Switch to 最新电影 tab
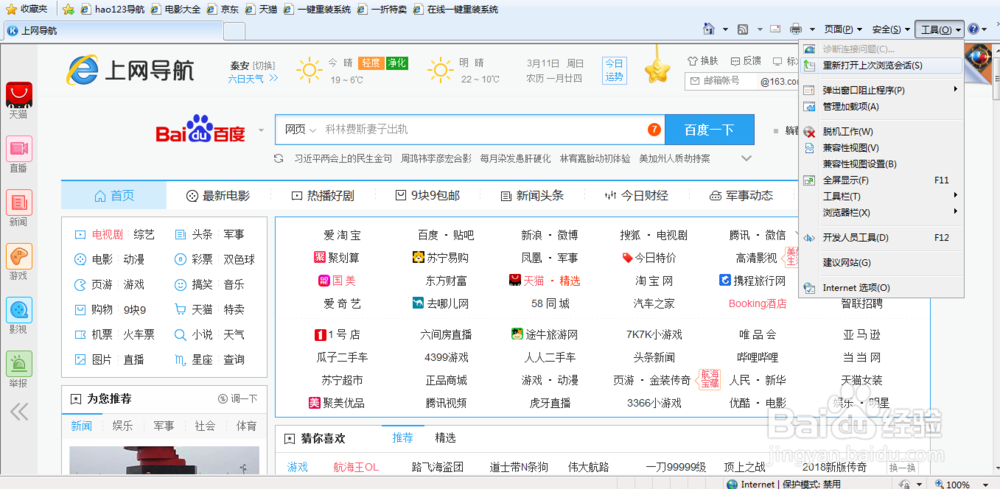 click(218, 196)
